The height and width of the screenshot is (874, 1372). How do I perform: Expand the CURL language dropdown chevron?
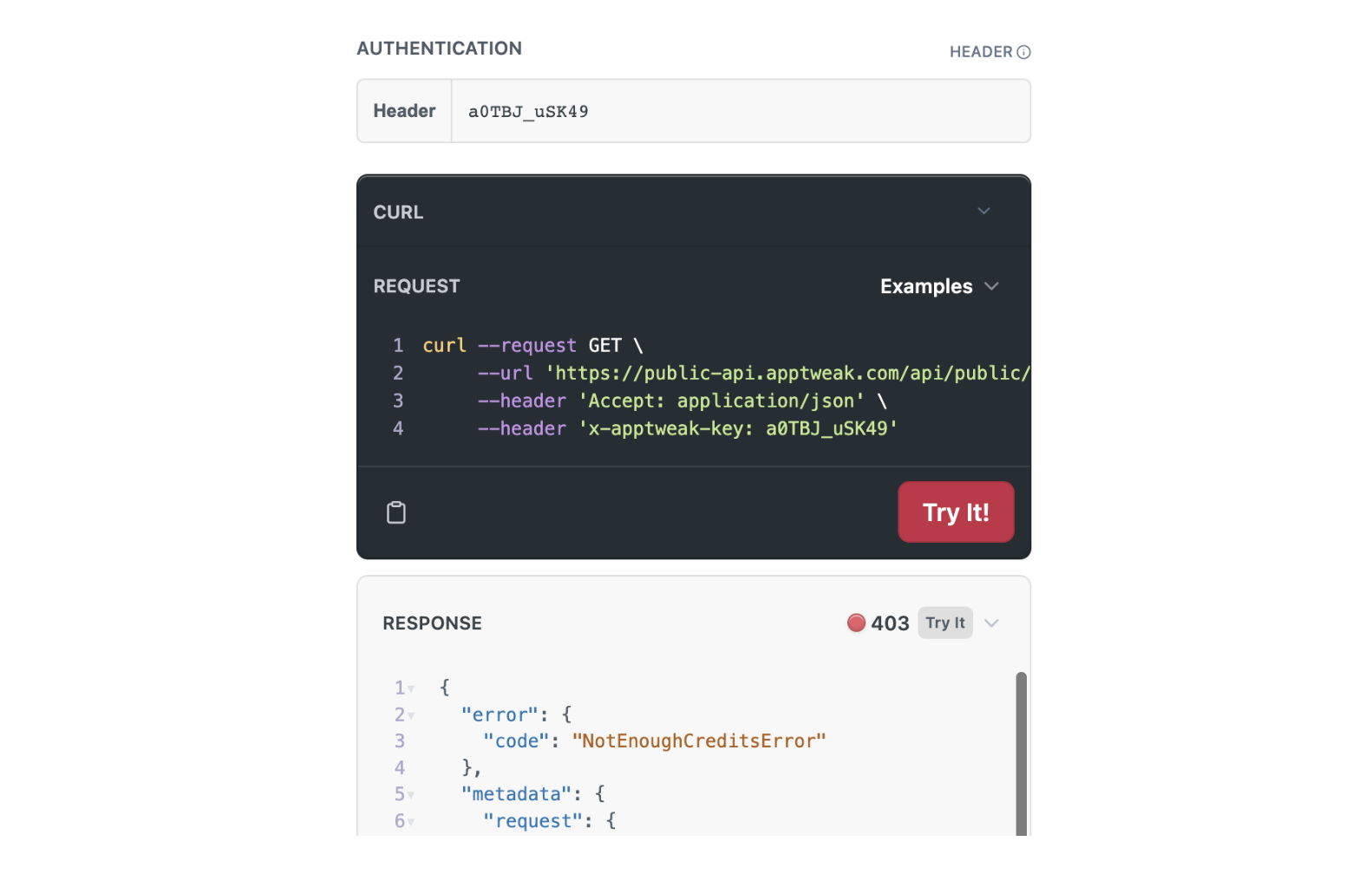coord(983,211)
